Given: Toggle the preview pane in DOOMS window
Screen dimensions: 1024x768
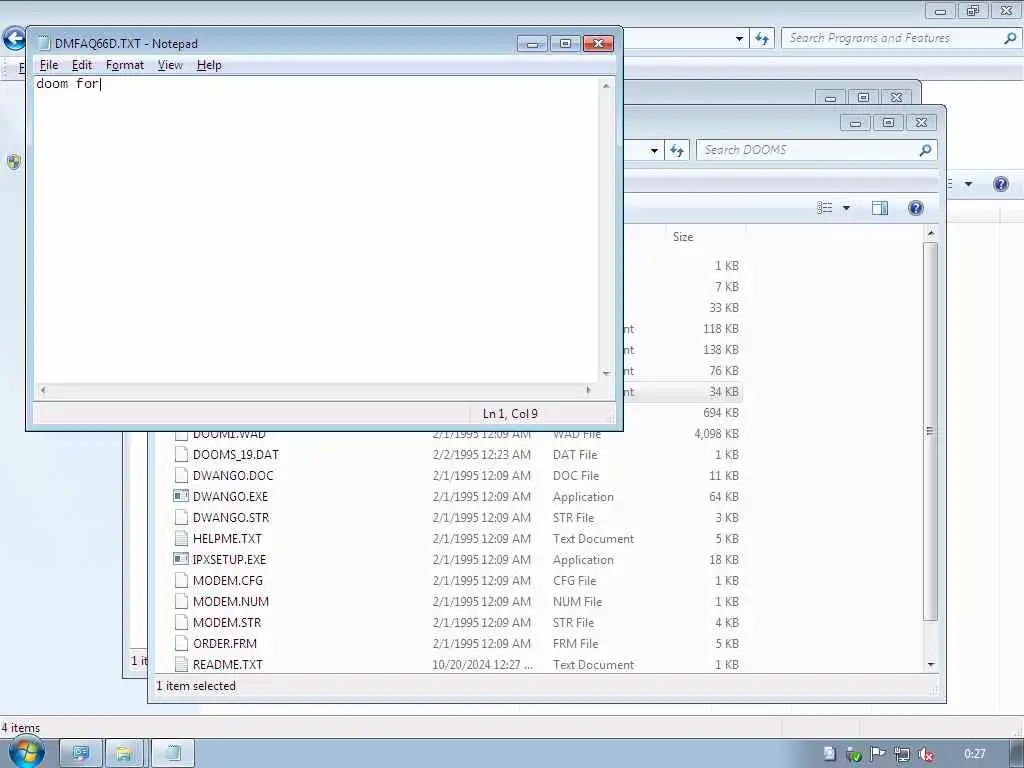Looking at the screenshot, I should [880, 208].
